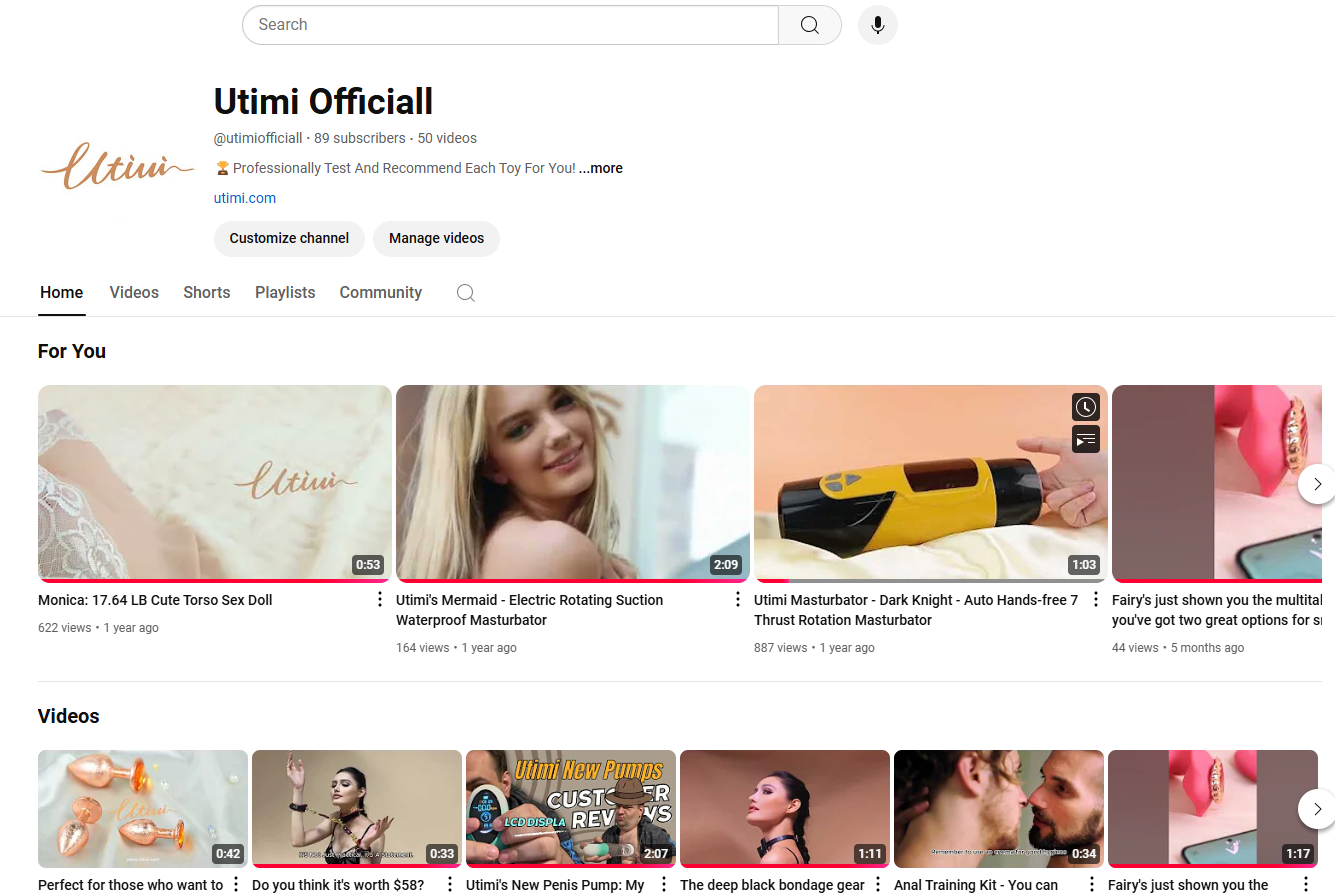Open the channel search icon beside Community

pos(465,293)
